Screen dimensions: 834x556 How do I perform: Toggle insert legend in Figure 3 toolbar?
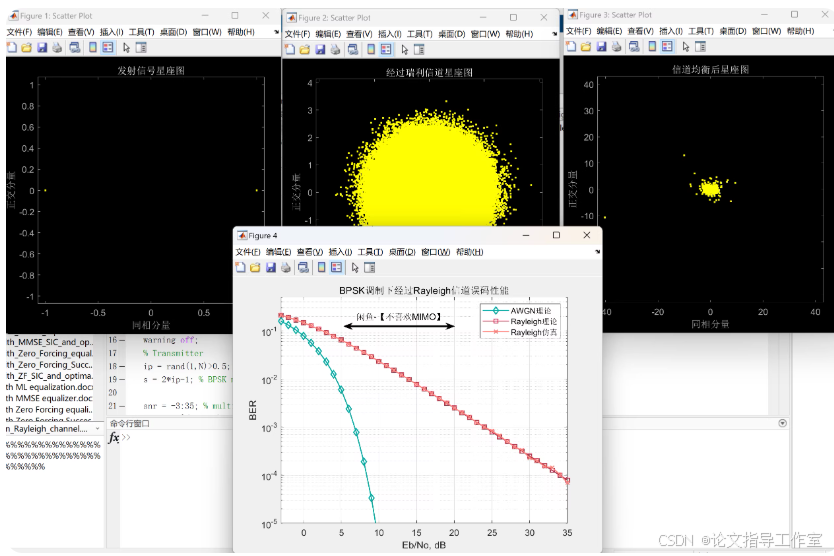click(668, 47)
